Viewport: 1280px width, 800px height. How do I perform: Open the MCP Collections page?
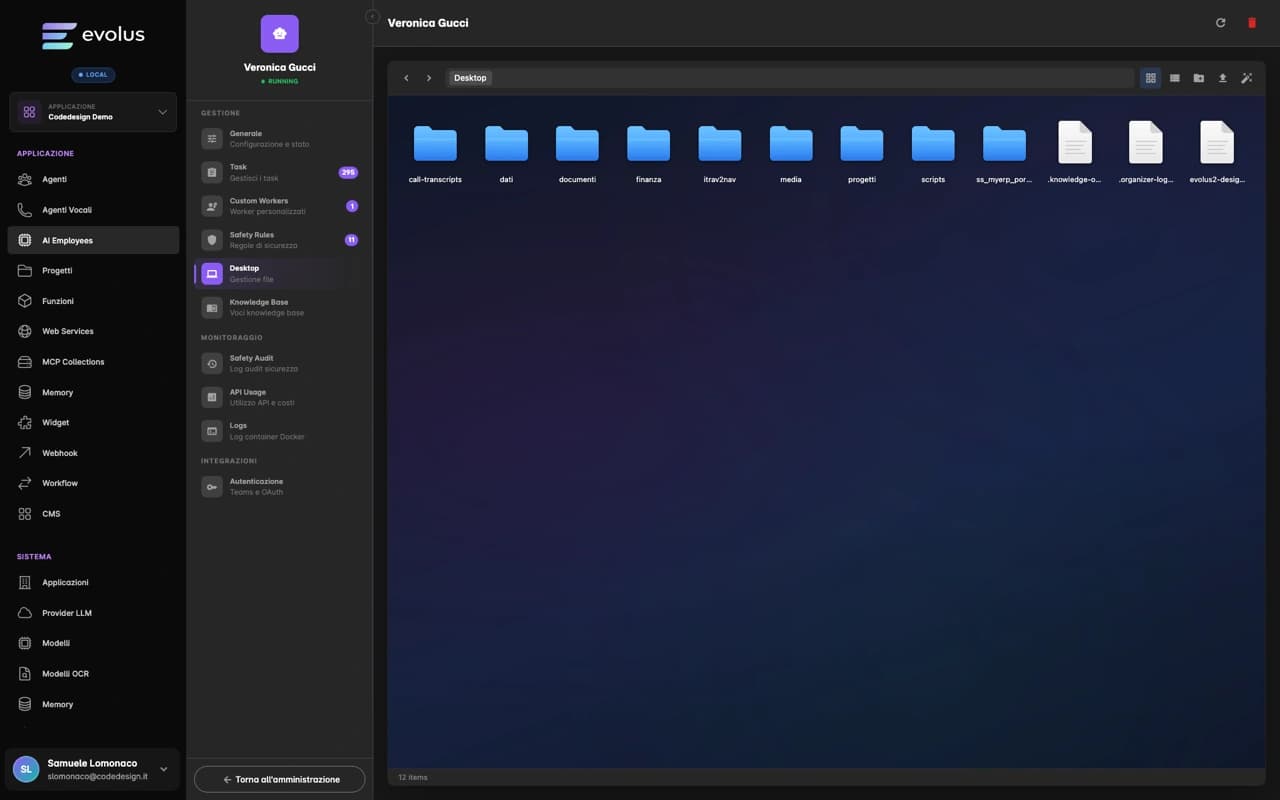[73, 362]
